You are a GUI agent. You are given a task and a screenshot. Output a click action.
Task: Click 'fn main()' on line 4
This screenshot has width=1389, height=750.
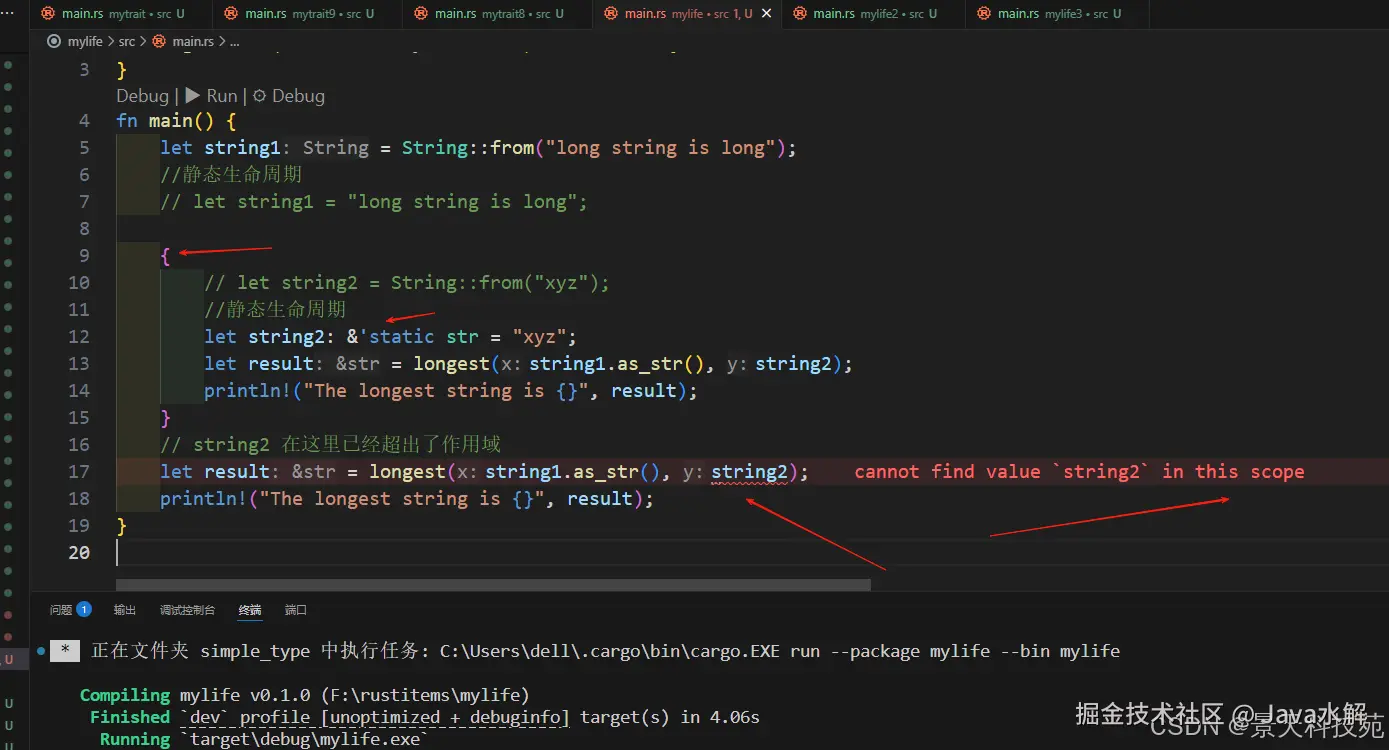[165, 121]
